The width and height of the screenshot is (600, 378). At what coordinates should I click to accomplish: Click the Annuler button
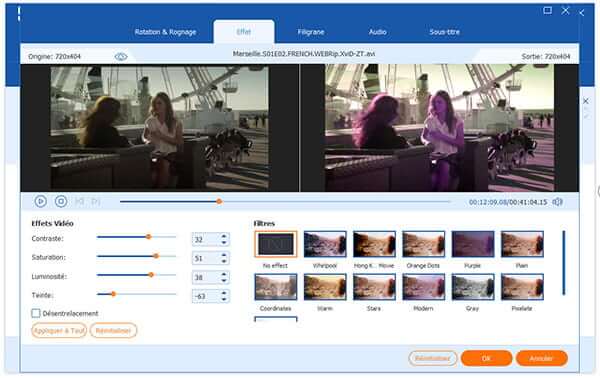(x=541, y=358)
